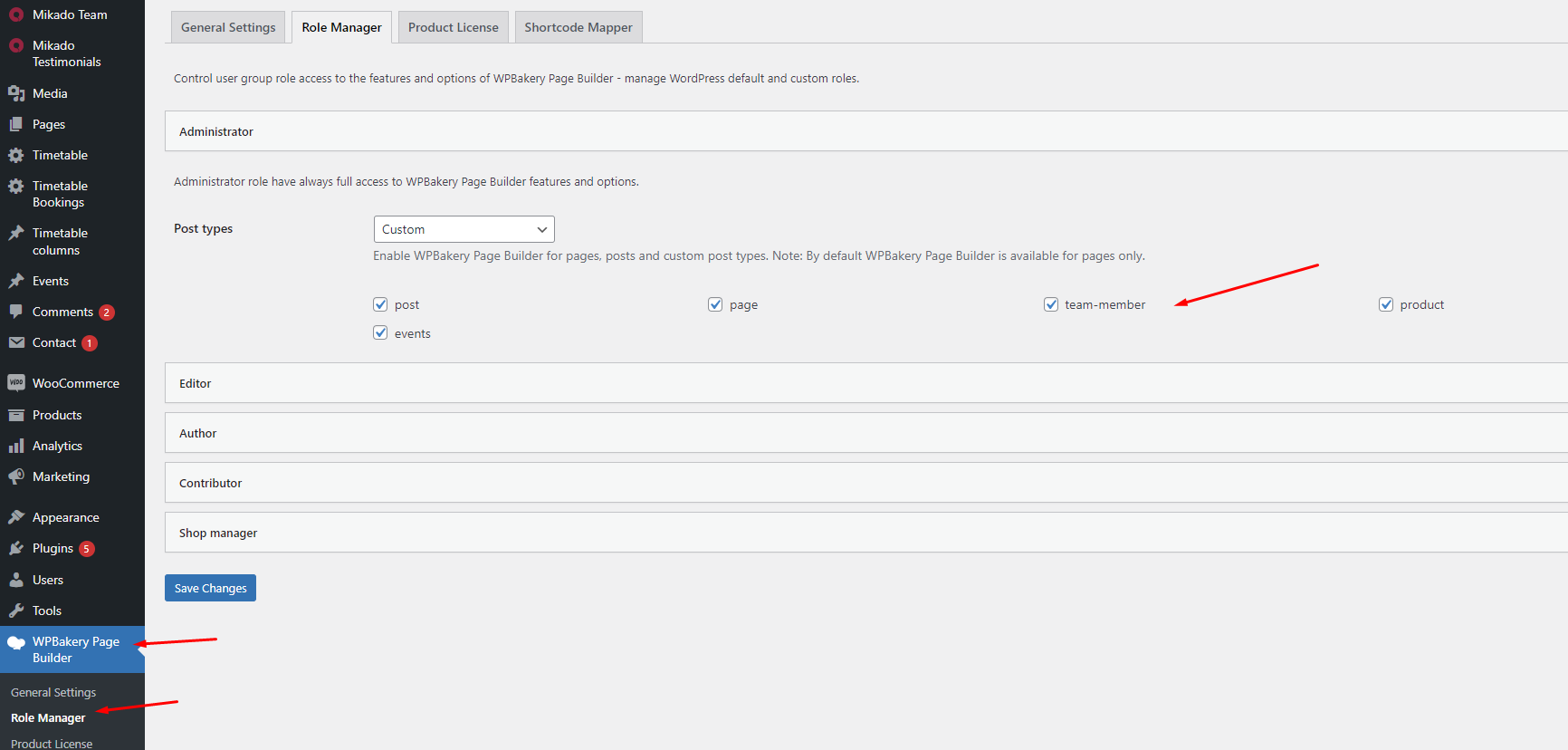Click the Mikado Testimonials sidebar icon

[x=16, y=45]
